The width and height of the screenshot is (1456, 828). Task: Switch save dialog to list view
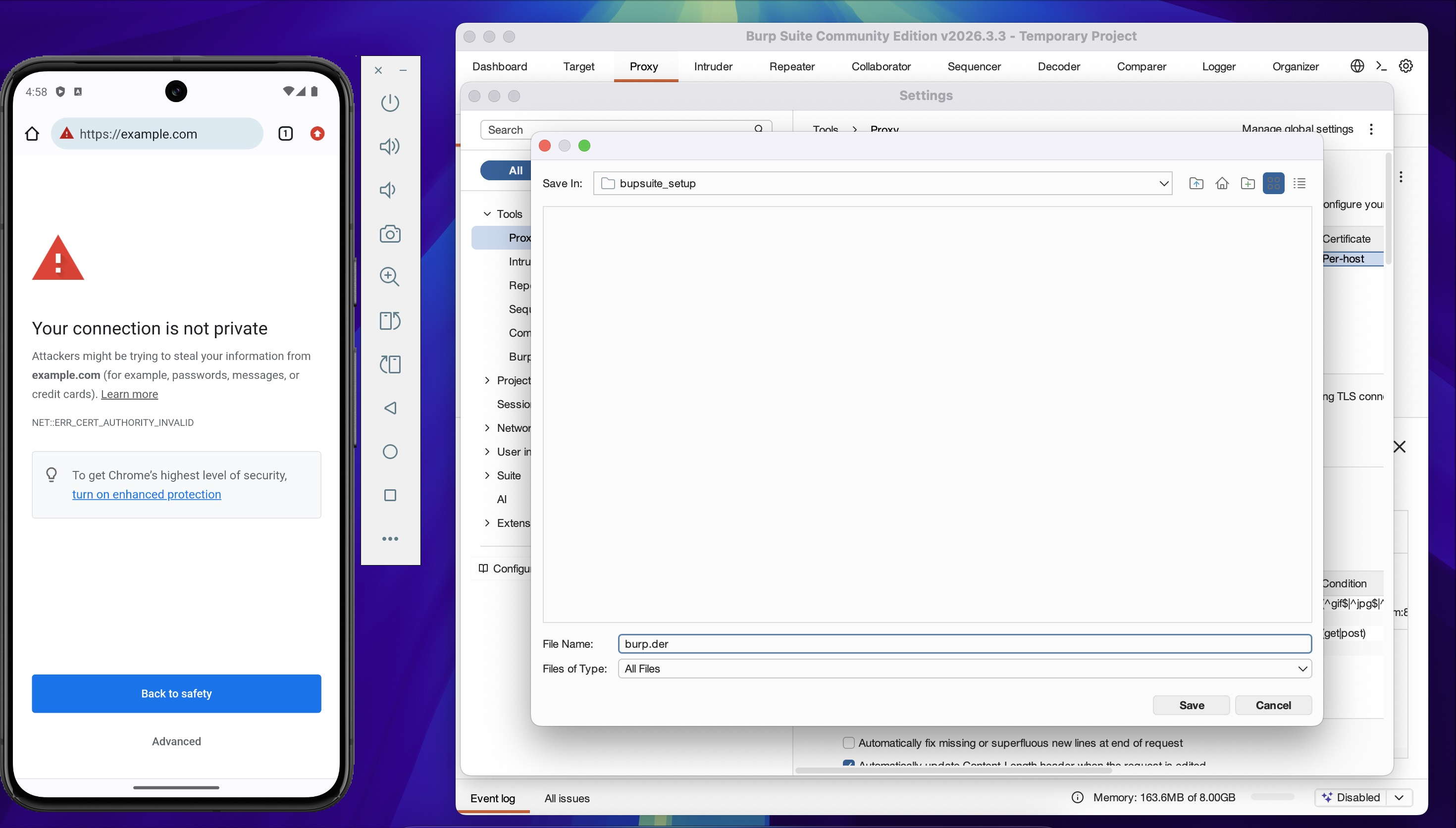point(1299,183)
